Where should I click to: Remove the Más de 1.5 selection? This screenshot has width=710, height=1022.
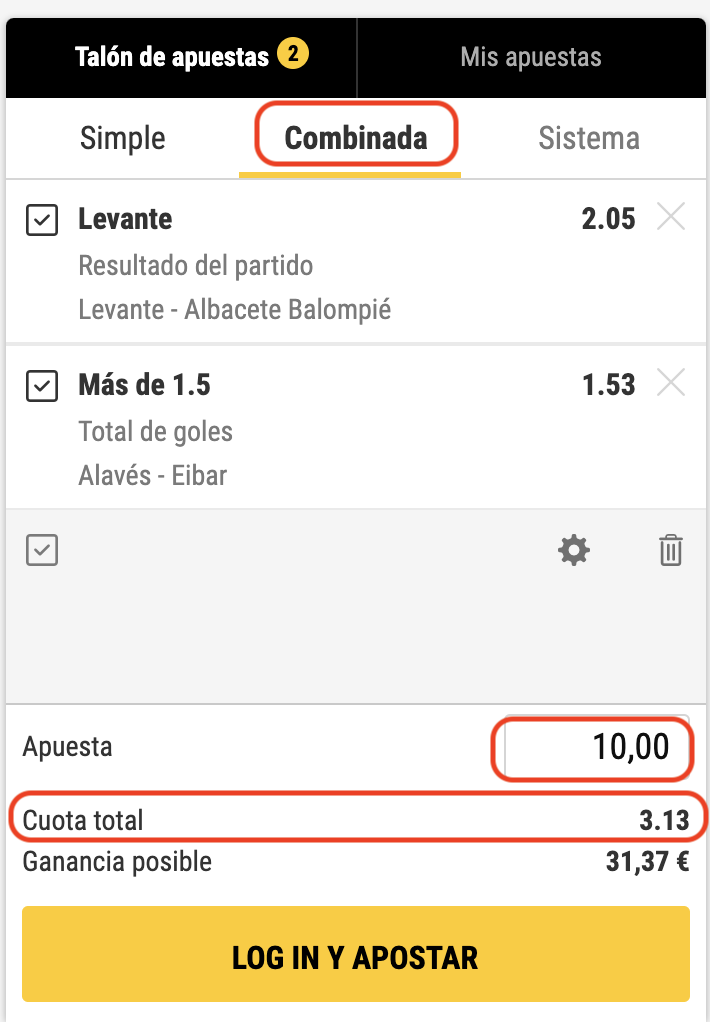[671, 383]
